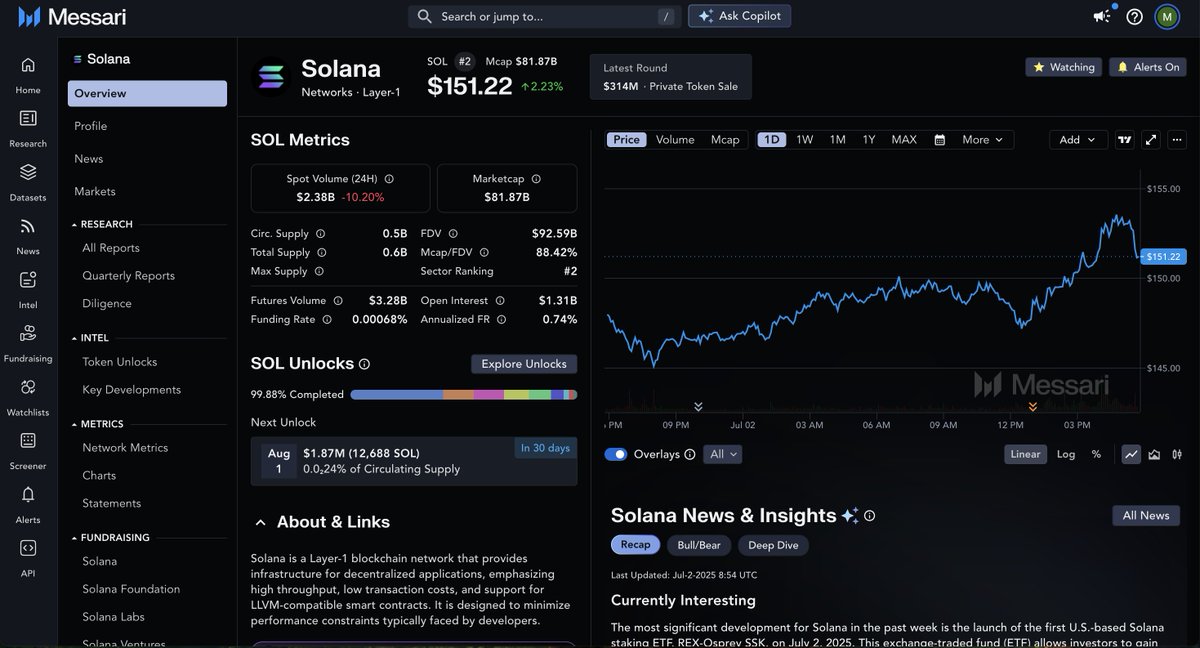
Task: Open Token Unlocks in sidebar
Action: [x=119, y=362]
